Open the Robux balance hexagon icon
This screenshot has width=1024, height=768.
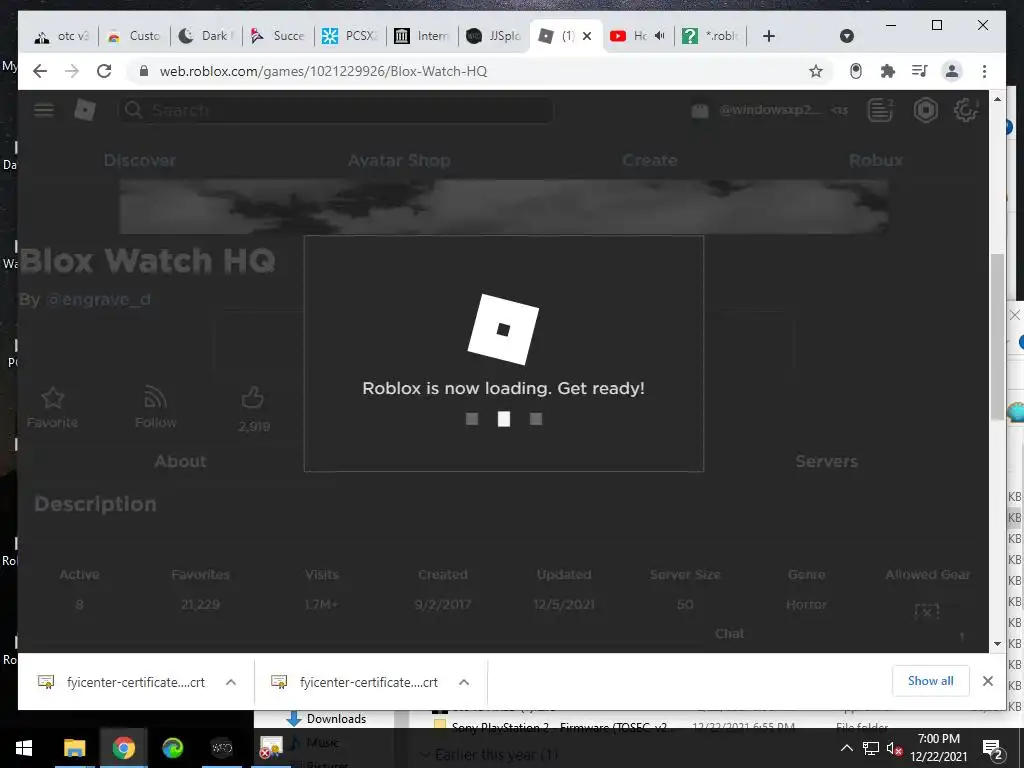pos(925,110)
